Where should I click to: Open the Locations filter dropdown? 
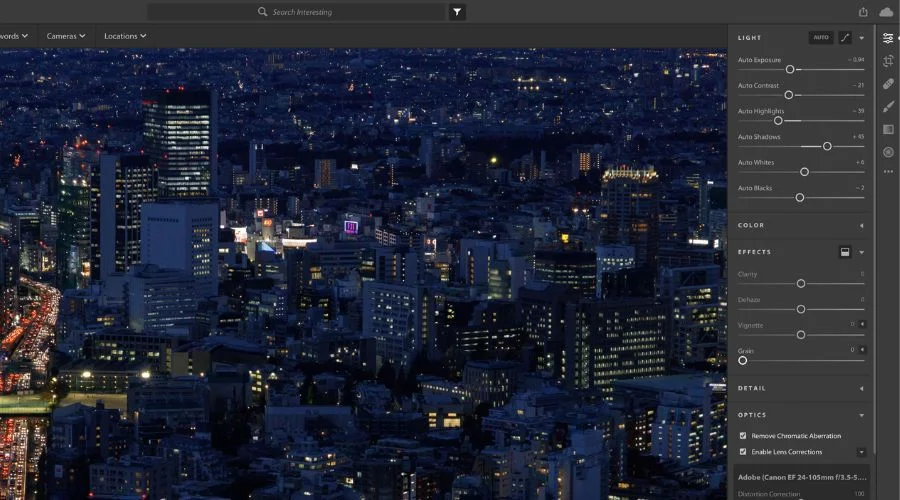click(x=125, y=36)
